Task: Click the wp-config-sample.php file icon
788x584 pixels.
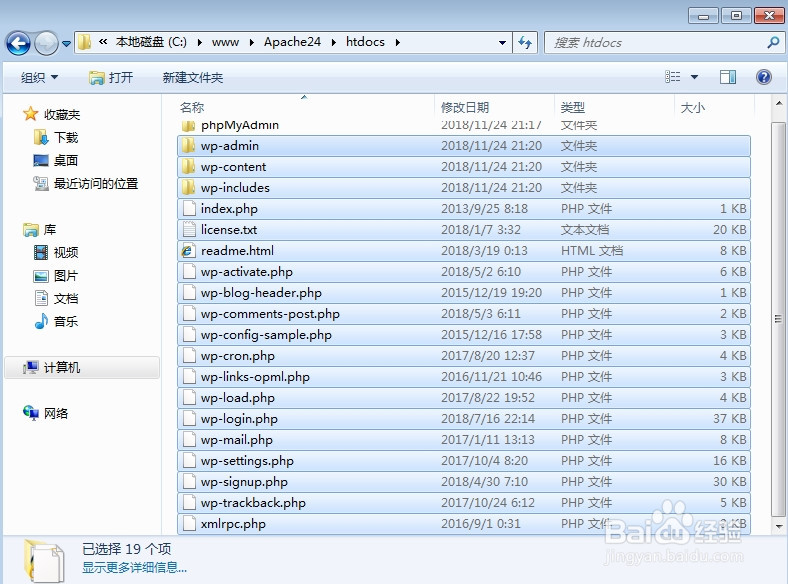Action: (x=189, y=335)
